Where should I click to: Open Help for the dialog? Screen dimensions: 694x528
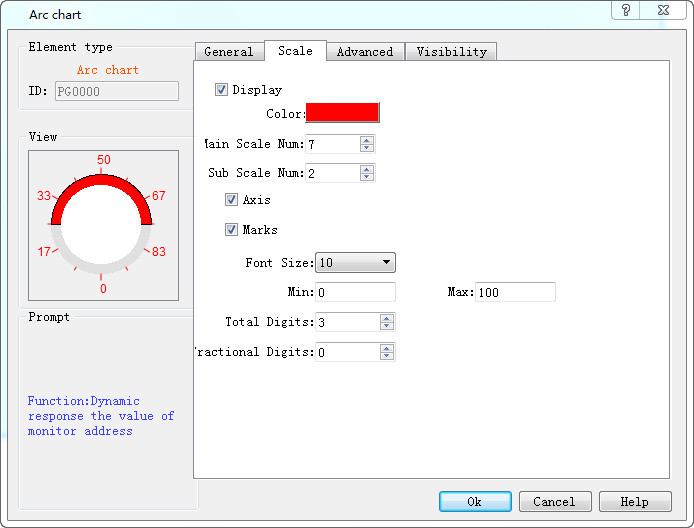[x=635, y=501]
